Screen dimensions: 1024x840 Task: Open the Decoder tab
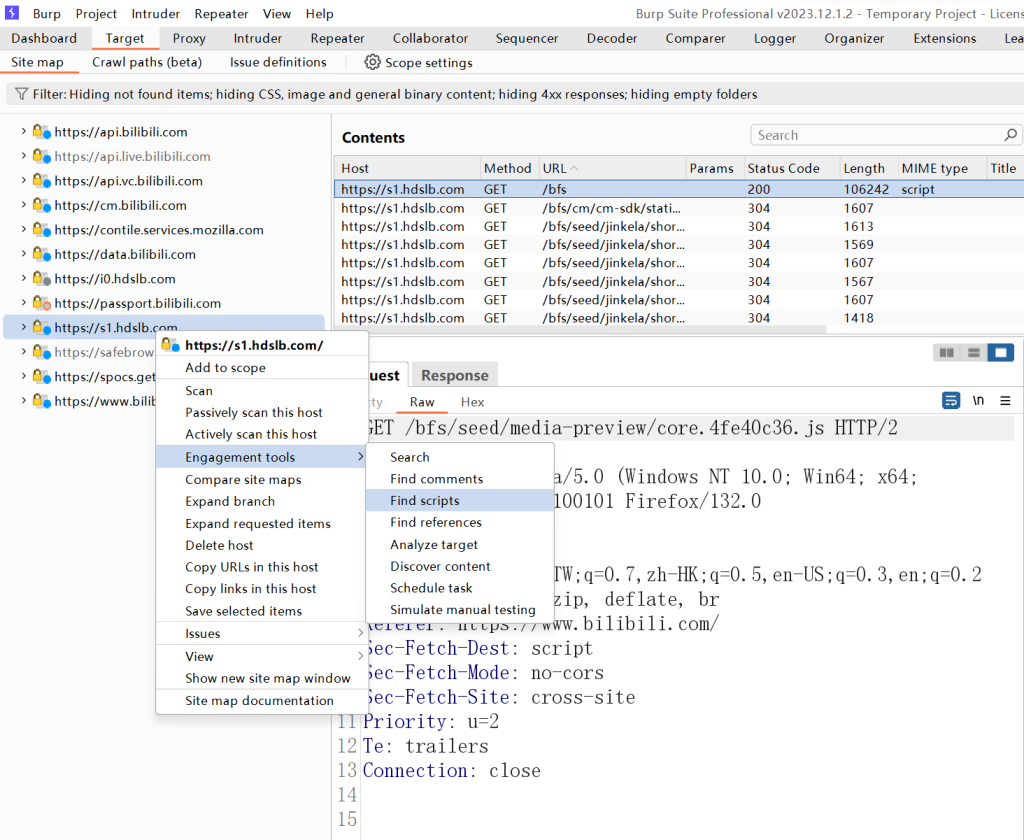(611, 39)
